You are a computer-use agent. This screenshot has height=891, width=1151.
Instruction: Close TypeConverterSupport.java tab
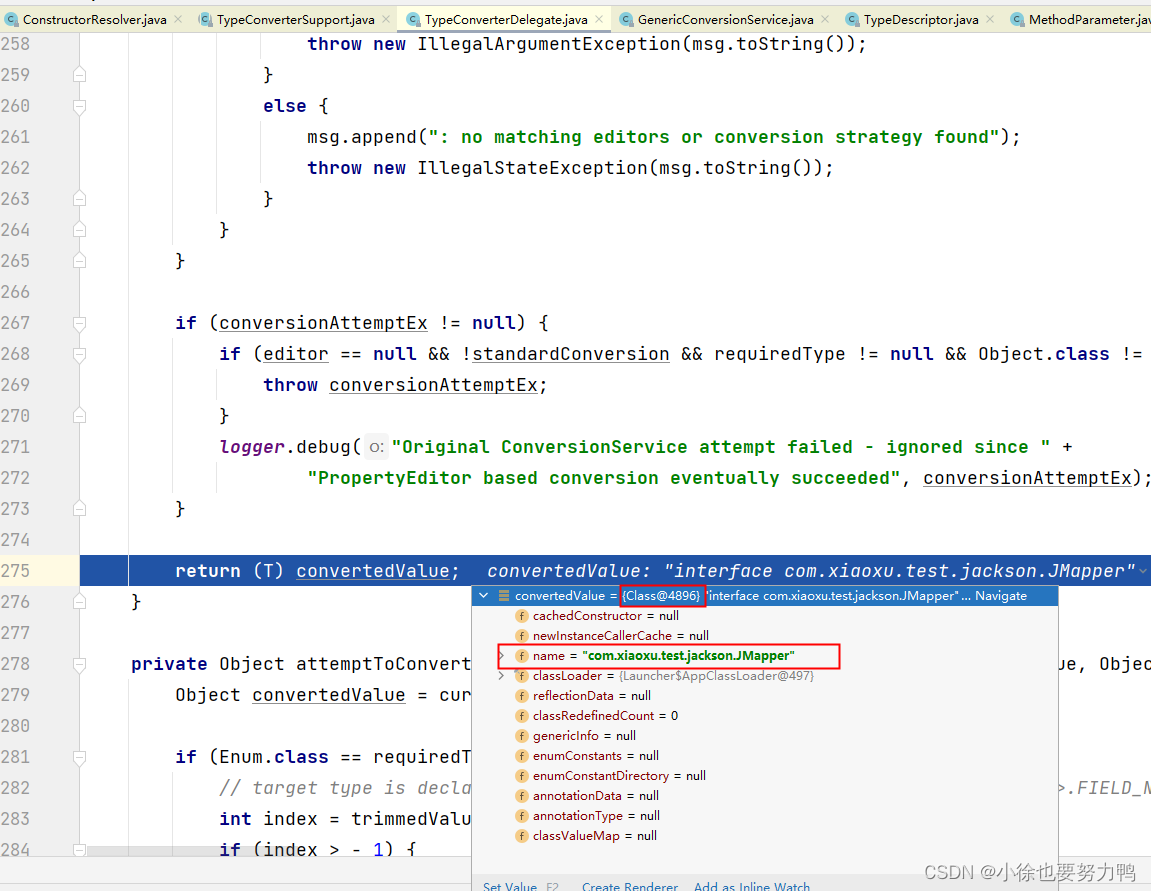point(386,20)
